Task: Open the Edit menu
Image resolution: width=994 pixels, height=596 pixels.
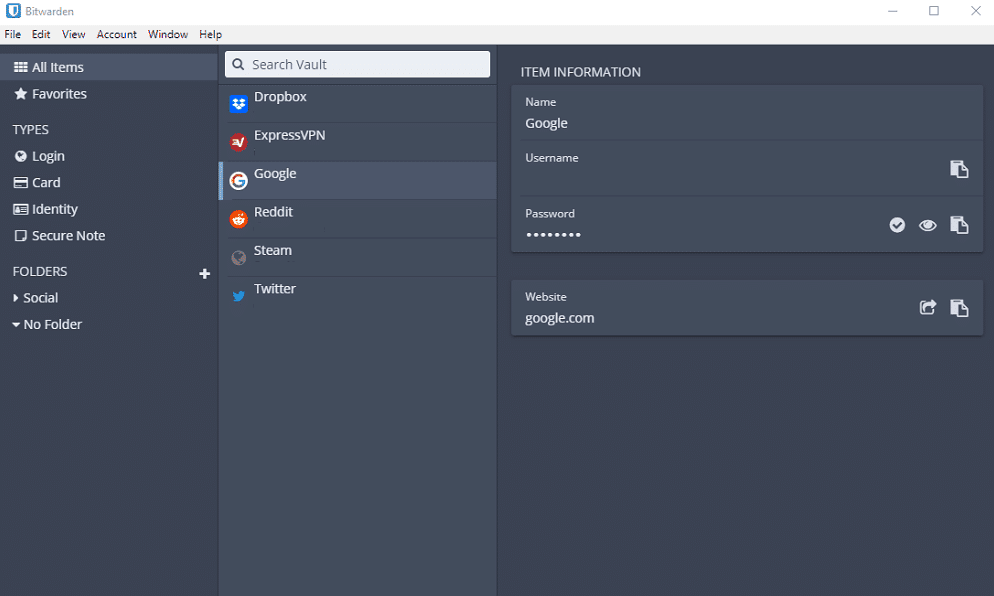Action: (x=41, y=34)
